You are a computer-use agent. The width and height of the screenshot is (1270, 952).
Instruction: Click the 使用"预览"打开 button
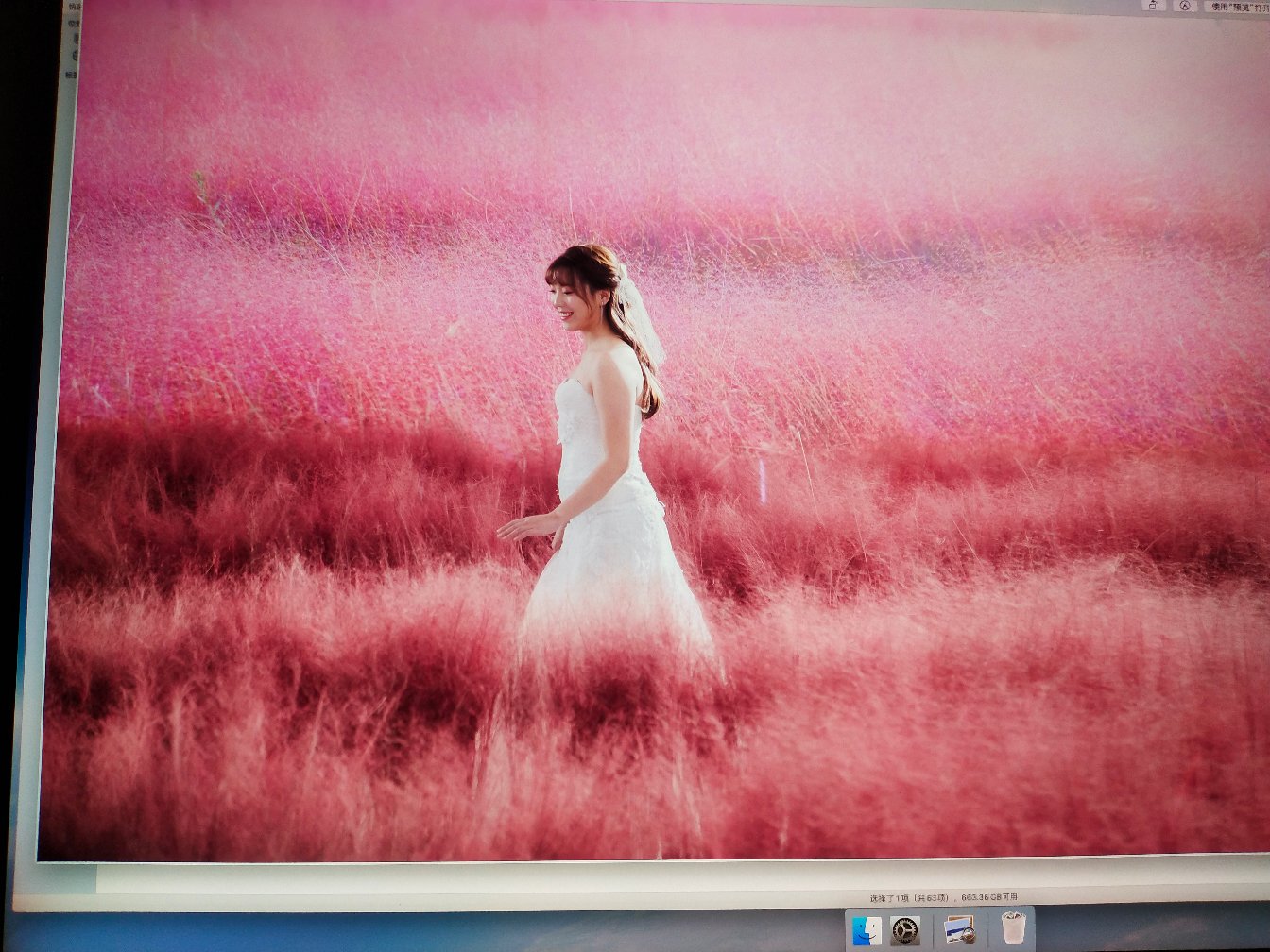pos(1236,6)
